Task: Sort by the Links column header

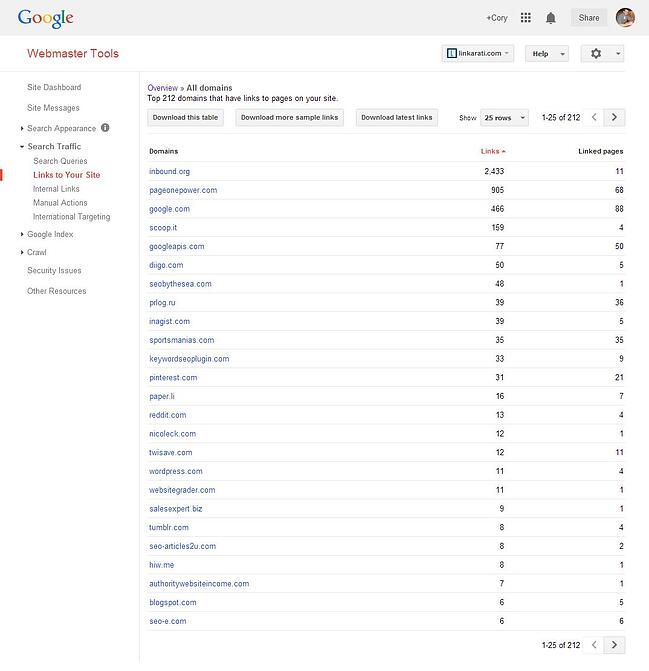Action: pyautogui.click(x=492, y=151)
